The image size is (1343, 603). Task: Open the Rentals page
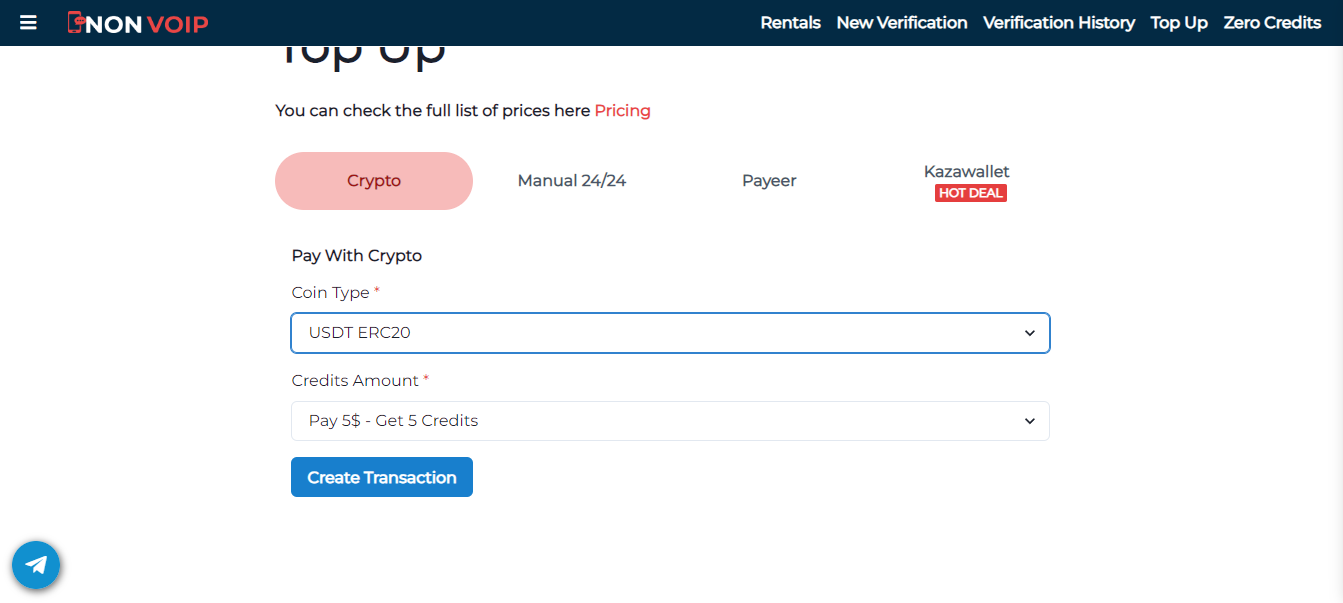point(790,22)
